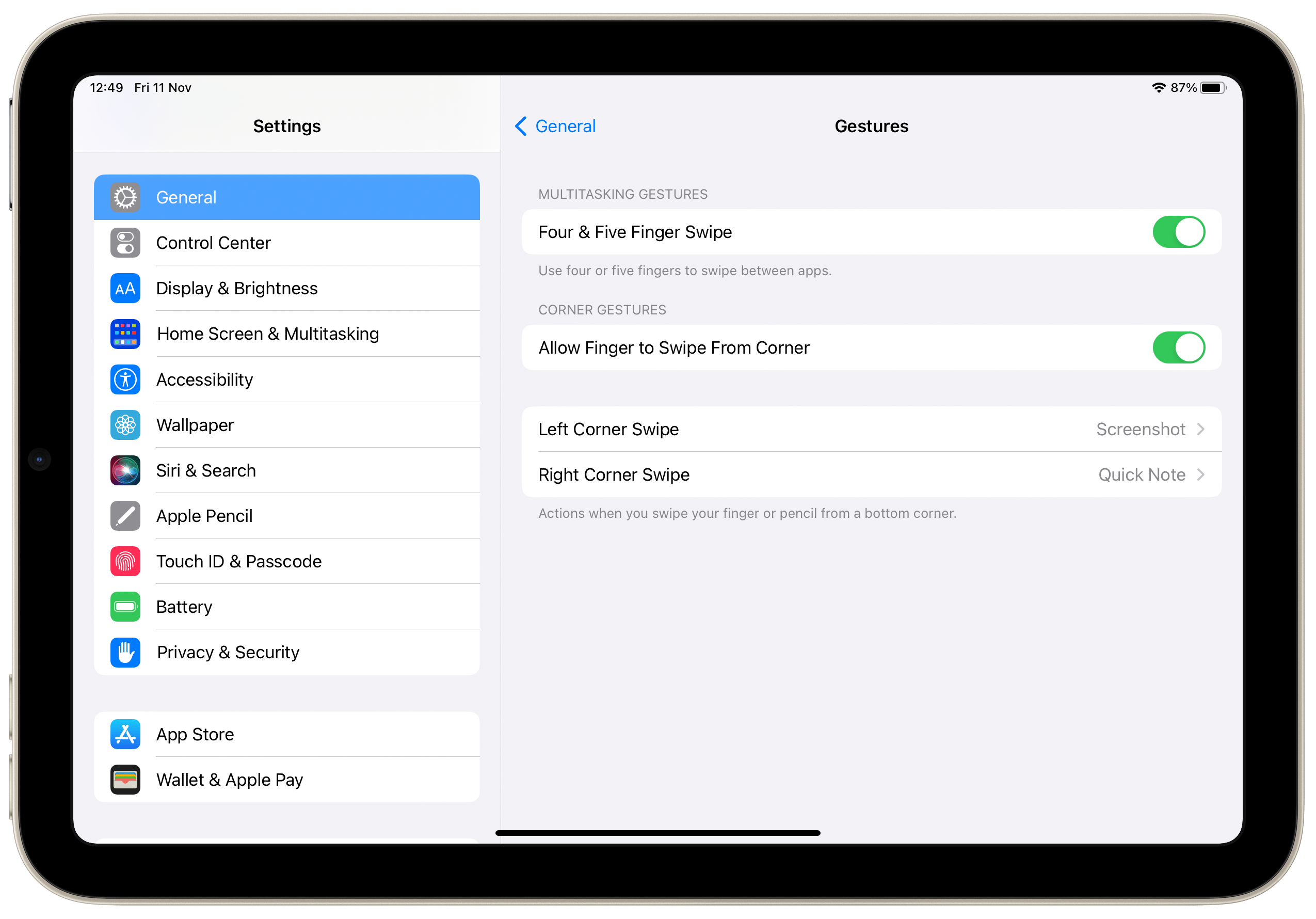1316x919 pixels.
Task: Expand Right Corner Swipe options
Action: click(869, 475)
